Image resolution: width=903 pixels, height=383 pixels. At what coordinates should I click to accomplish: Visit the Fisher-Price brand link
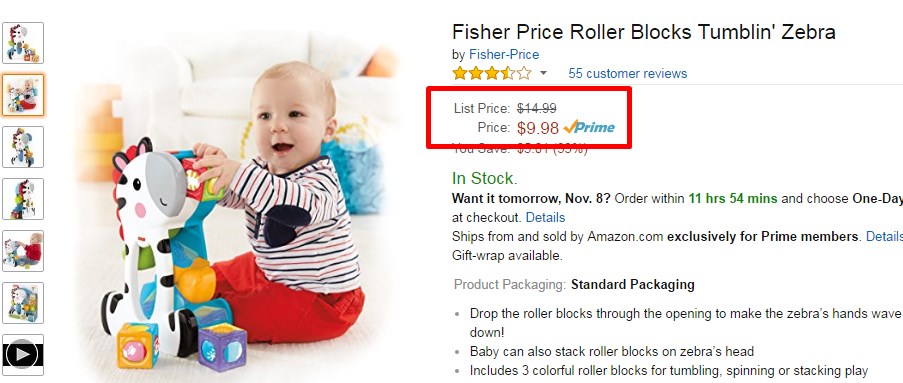click(504, 55)
